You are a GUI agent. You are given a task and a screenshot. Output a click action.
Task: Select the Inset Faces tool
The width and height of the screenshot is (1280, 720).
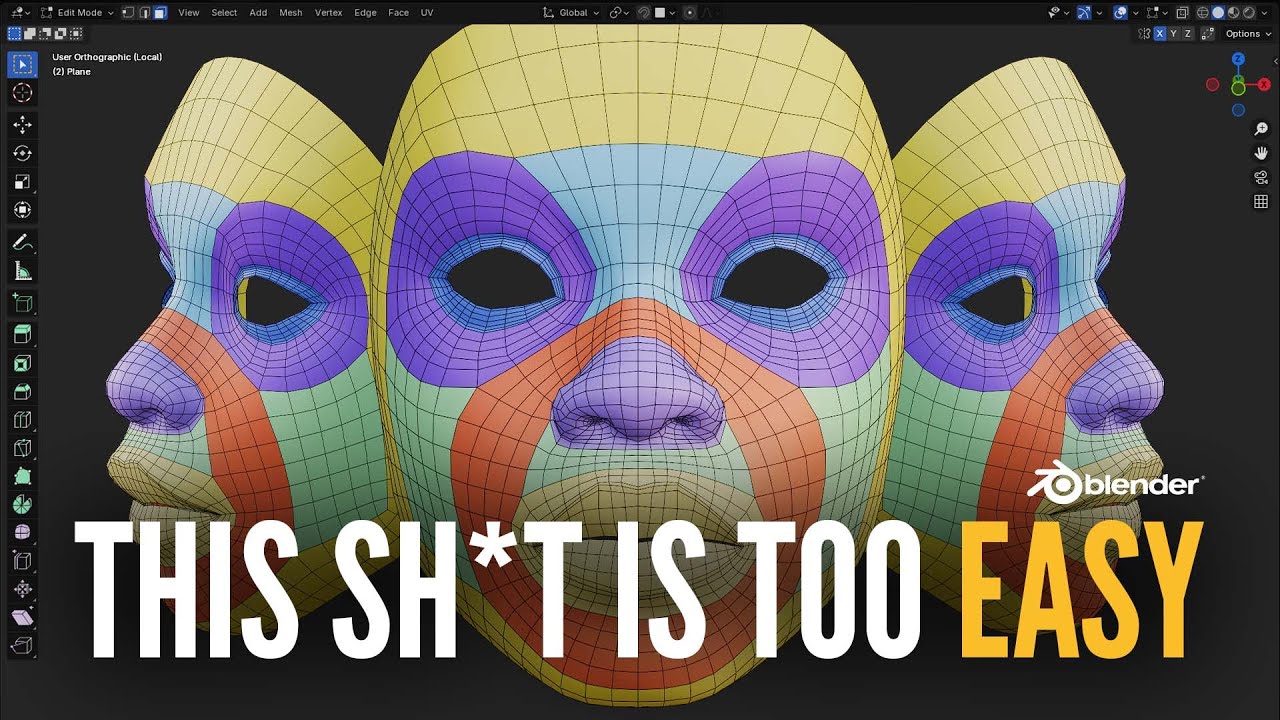23,362
